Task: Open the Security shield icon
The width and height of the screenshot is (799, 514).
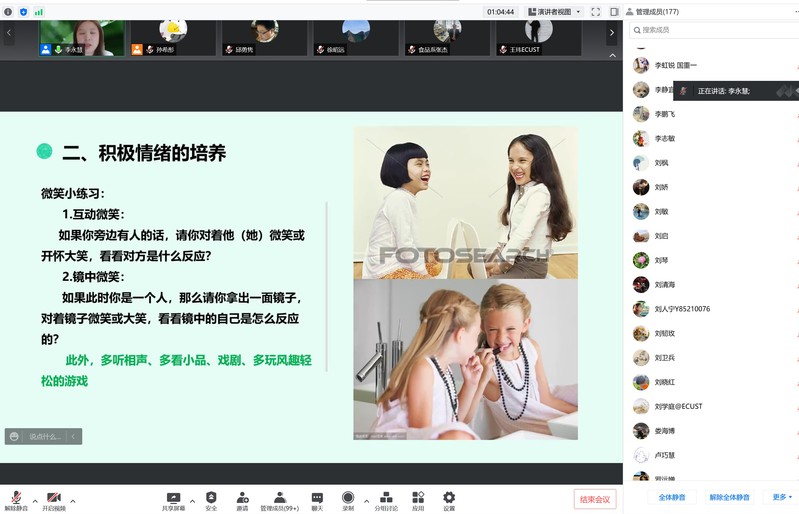Action: (211, 498)
